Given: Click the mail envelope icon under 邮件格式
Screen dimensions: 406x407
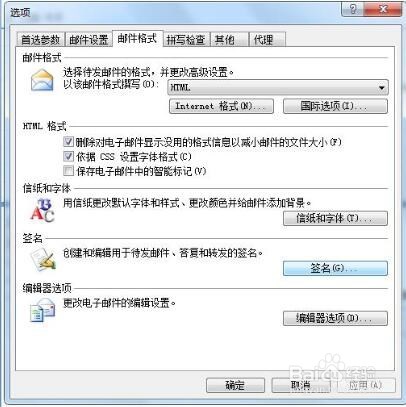Looking at the screenshot, I should tap(42, 80).
